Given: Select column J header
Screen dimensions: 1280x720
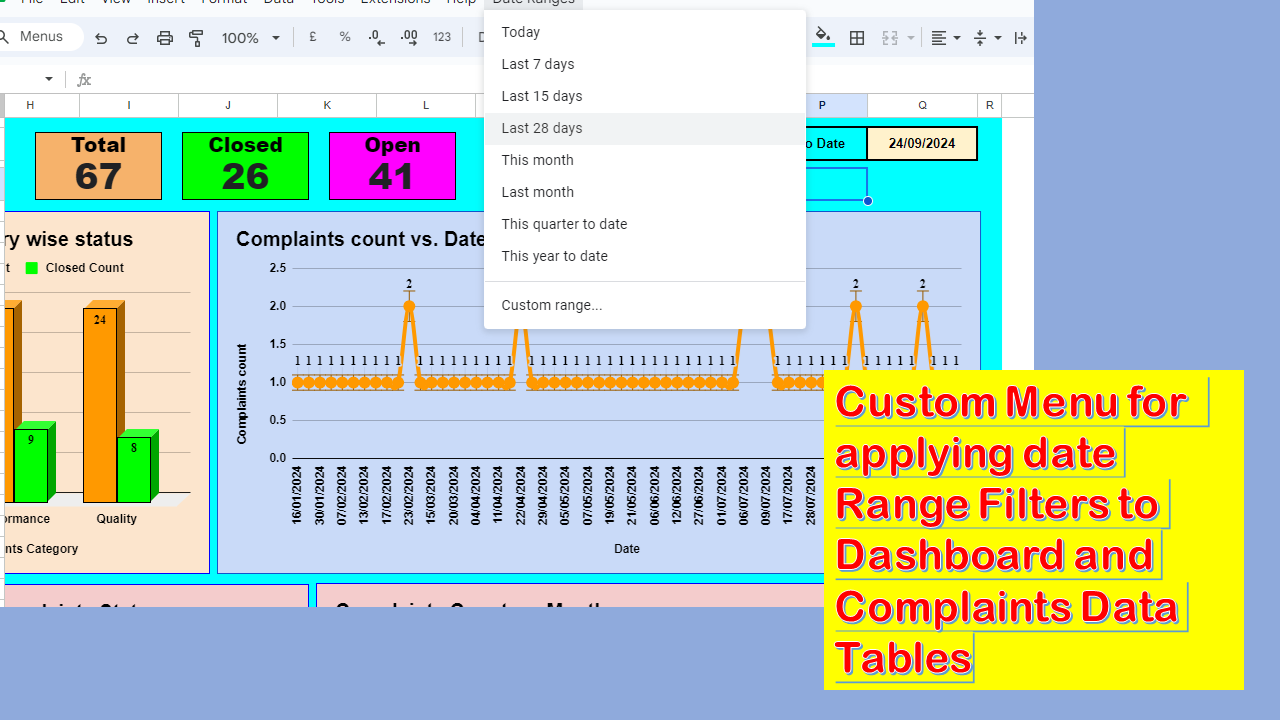Looking at the screenshot, I should 228,105.
